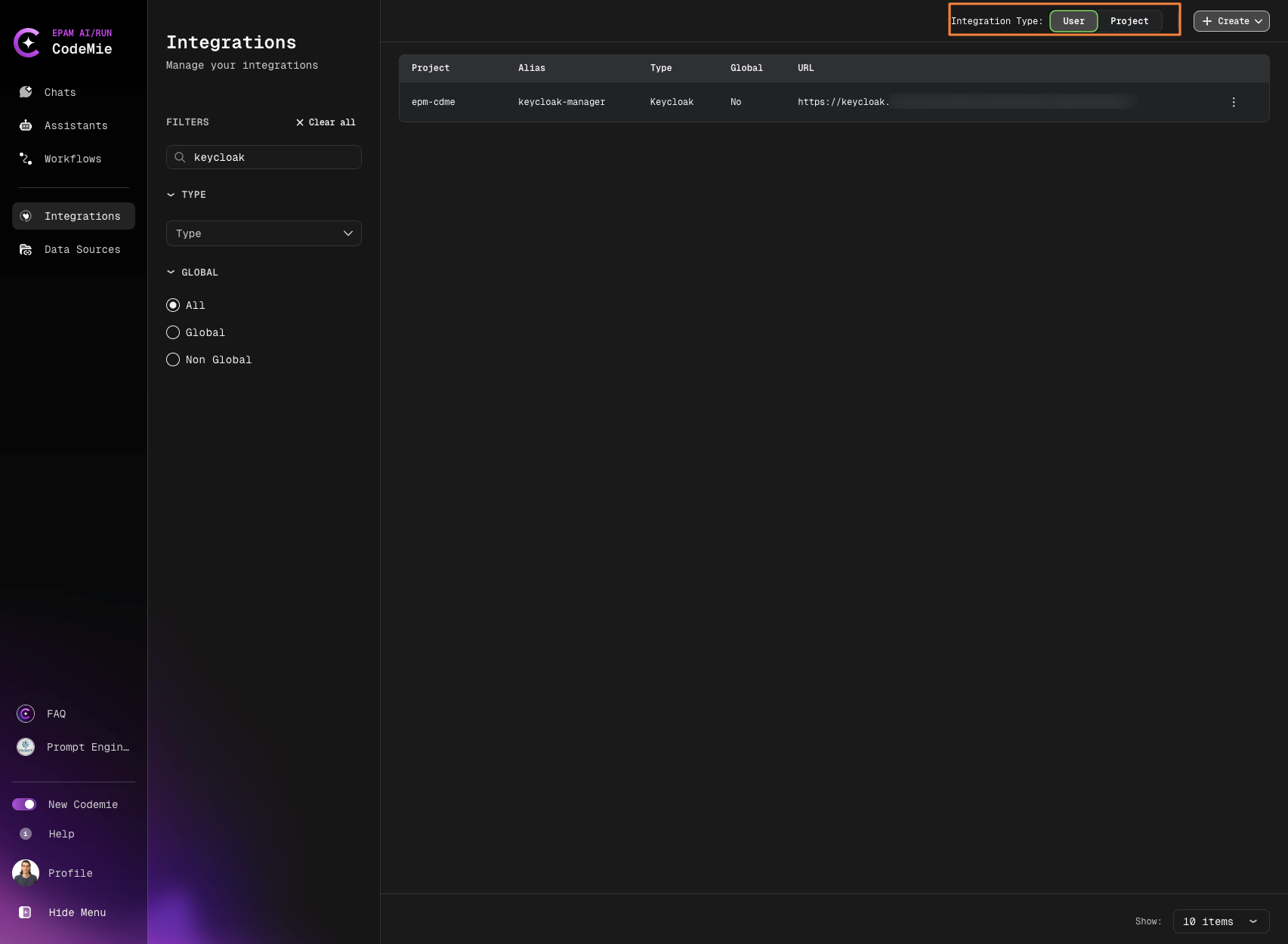The height and width of the screenshot is (944, 1288).
Task: Open the Chats section
Action: pyautogui.click(x=59, y=92)
